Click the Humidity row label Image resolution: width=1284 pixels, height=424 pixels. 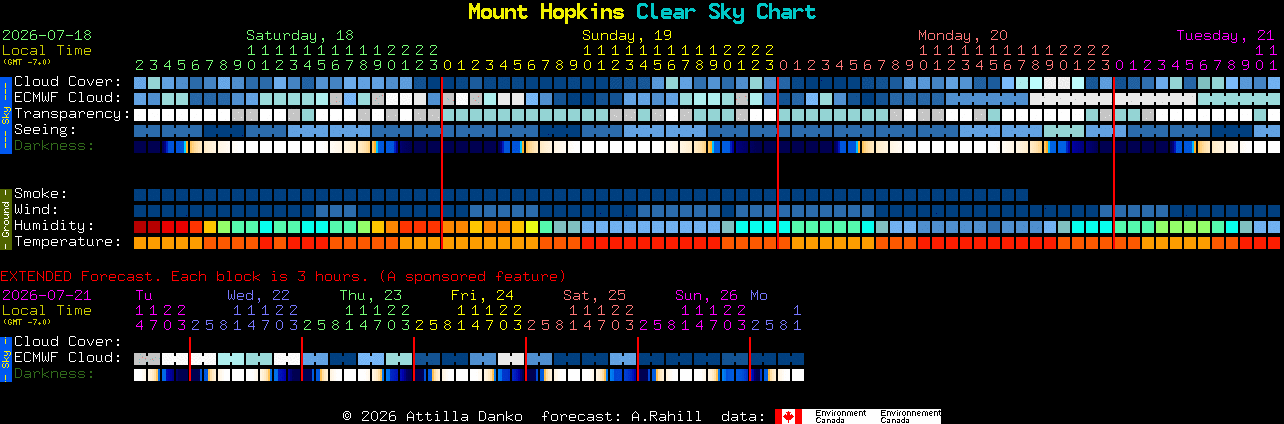[54, 226]
